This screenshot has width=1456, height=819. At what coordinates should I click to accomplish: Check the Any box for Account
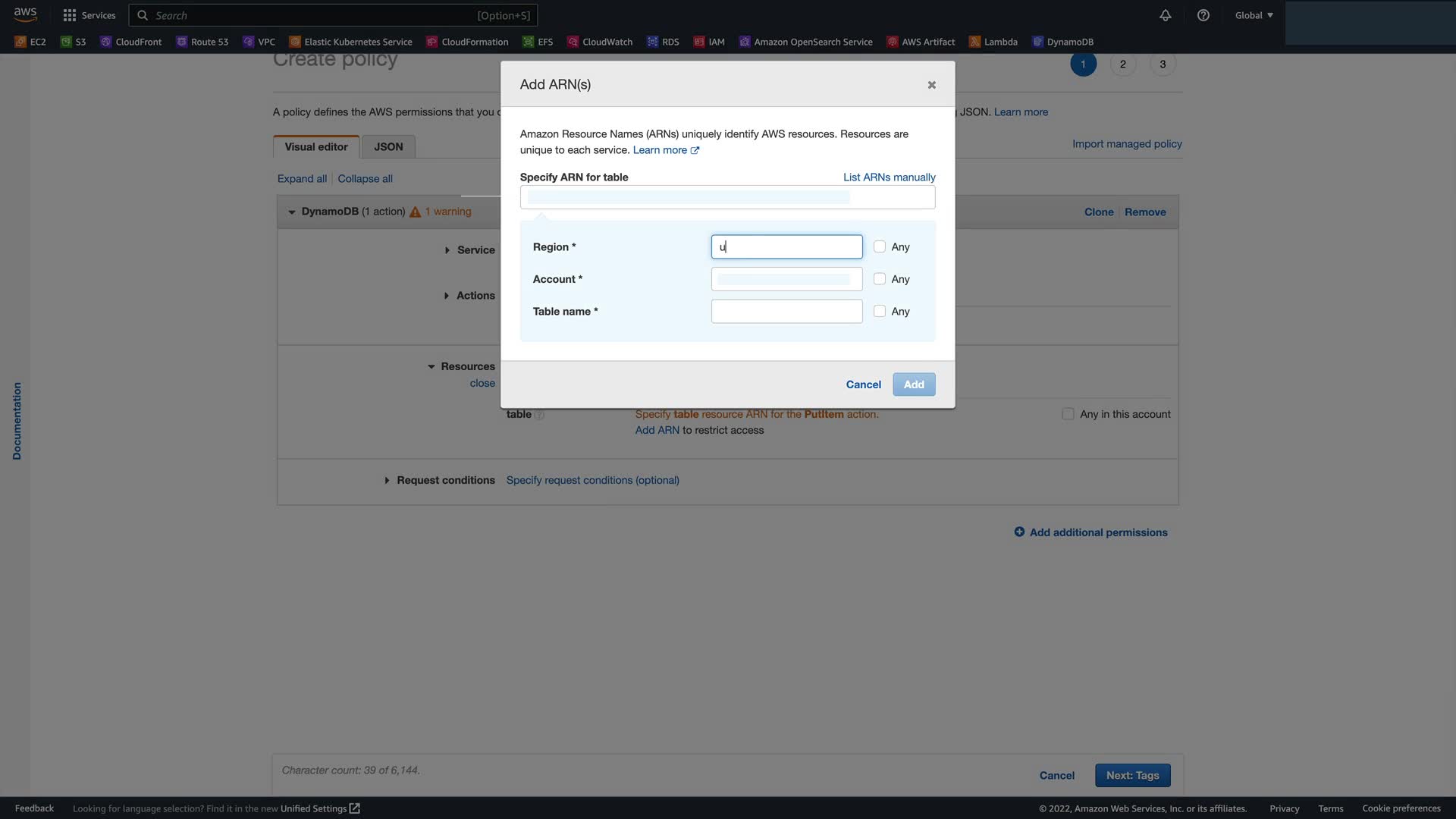pos(879,279)
